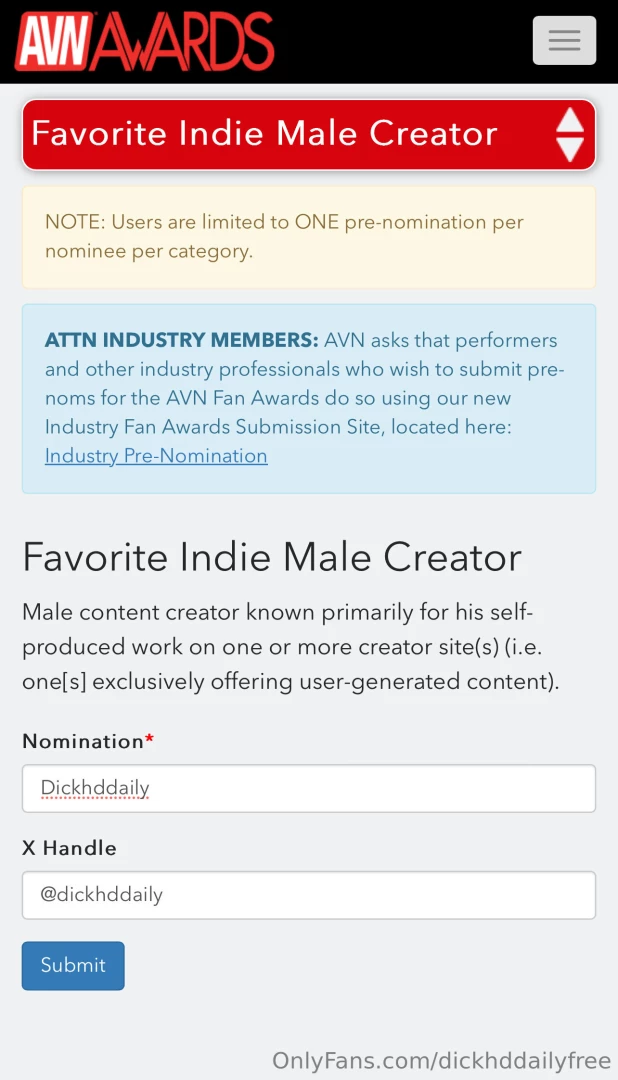Click the red asterisk next to Nomination
Viewport: 618px width, 1080px height.
pyautogui.click(x=148, y=737)
